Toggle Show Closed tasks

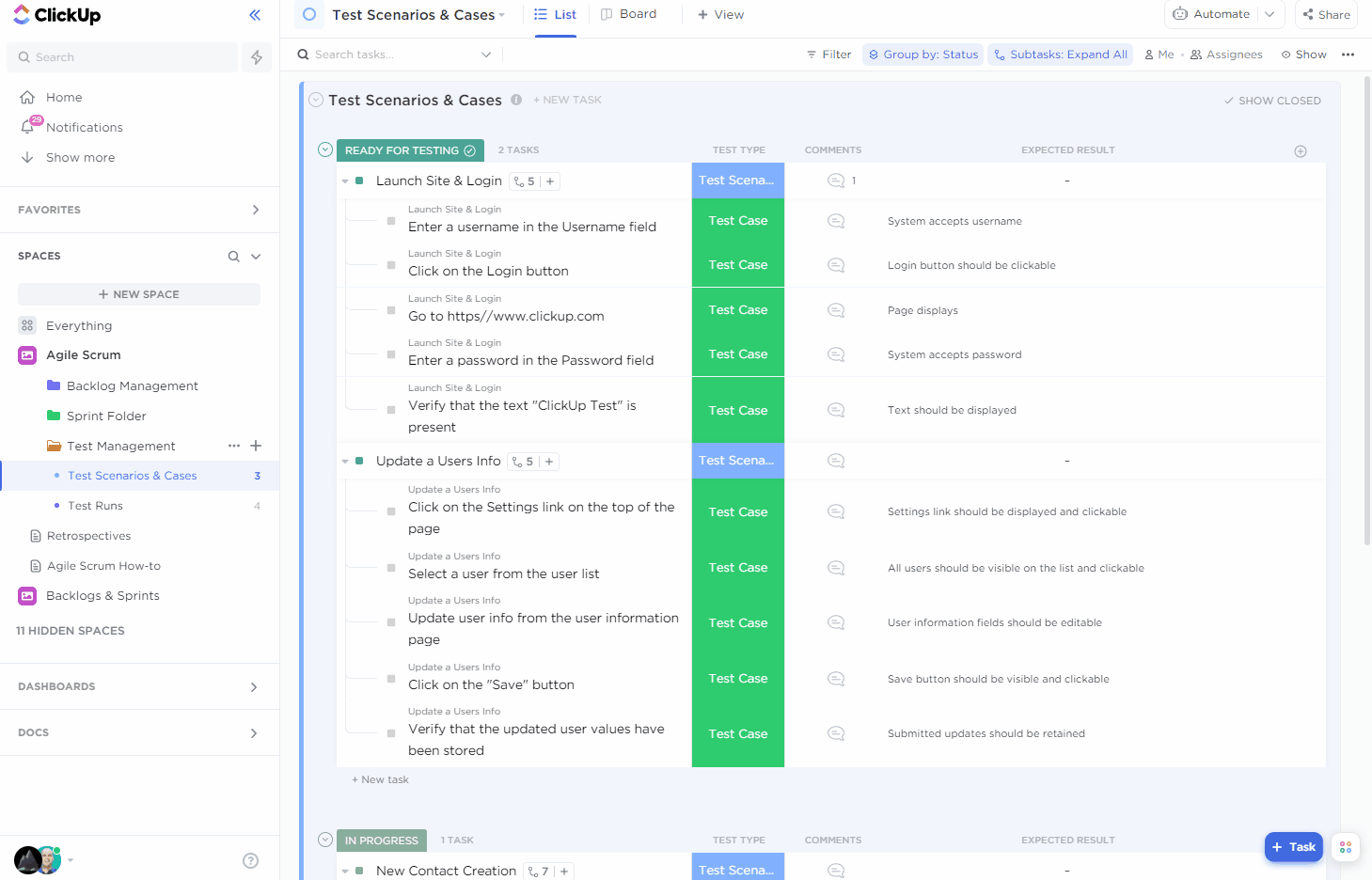click(1272, 101)
